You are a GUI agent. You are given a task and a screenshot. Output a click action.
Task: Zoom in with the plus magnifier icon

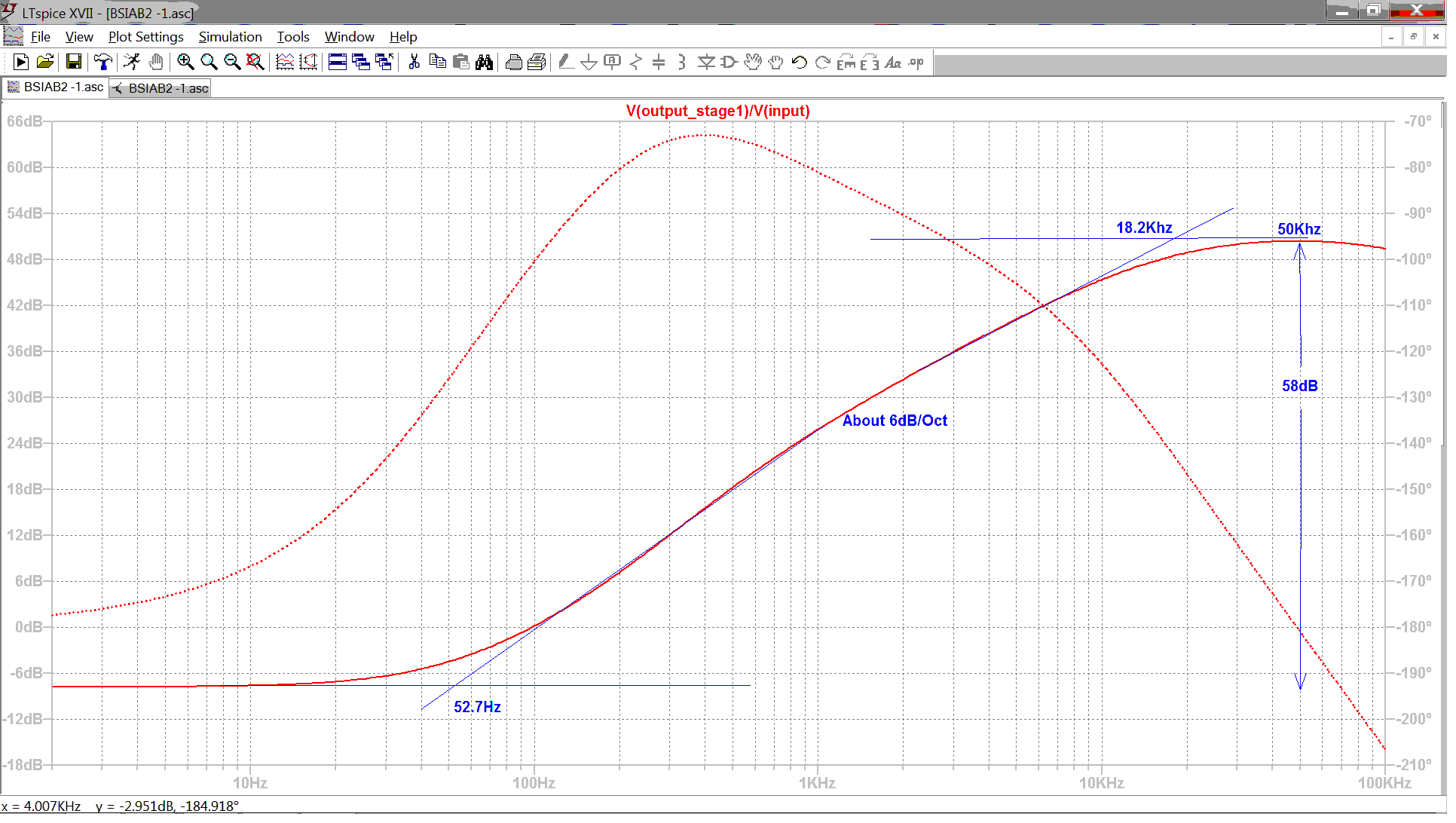point(185,63)
